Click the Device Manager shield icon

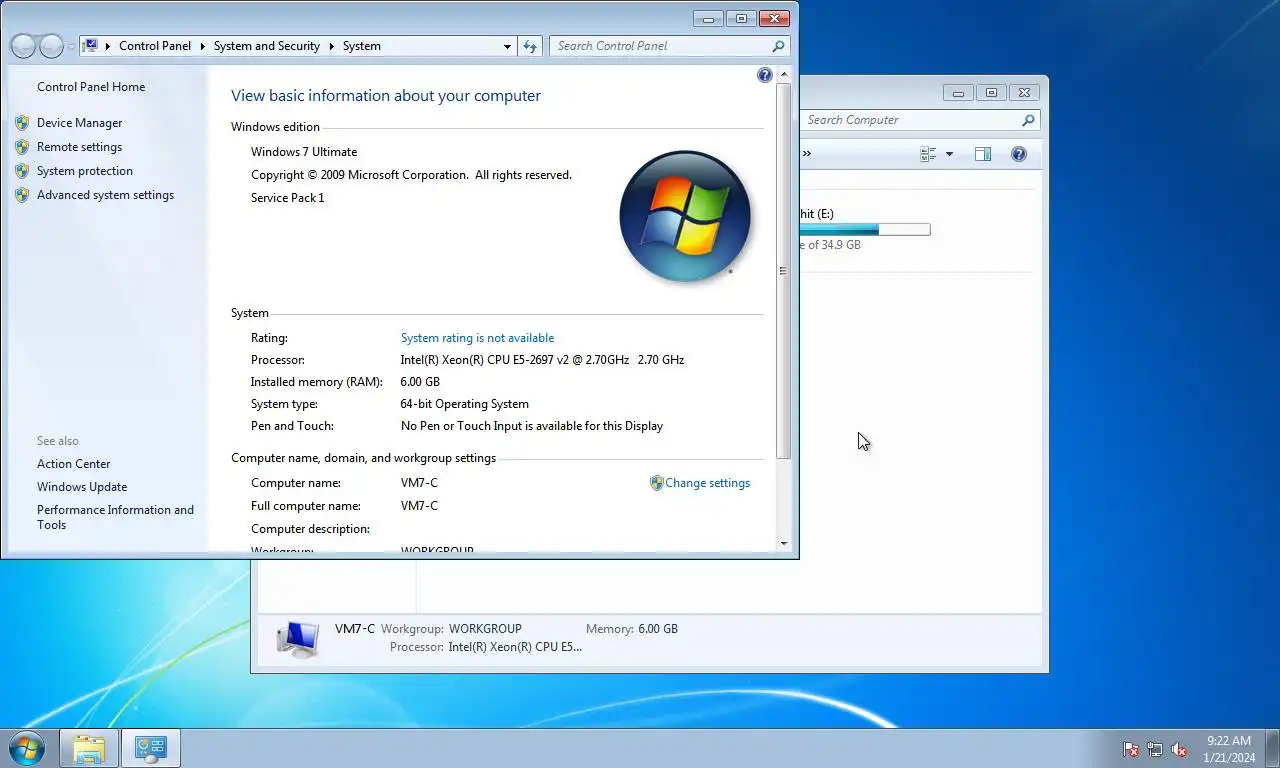(x=22, y=123)
